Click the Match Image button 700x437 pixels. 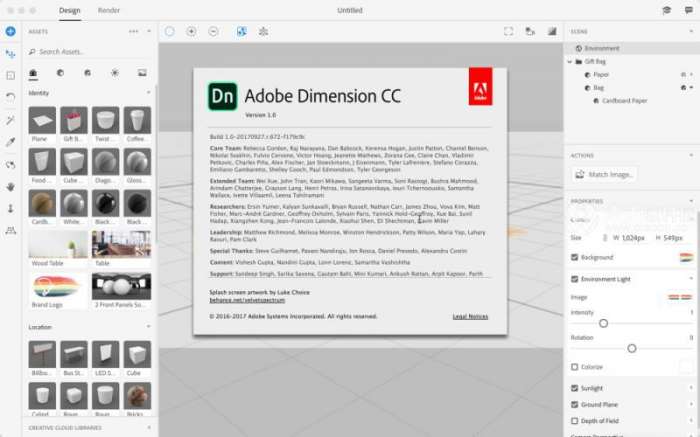tap(604, 175)
